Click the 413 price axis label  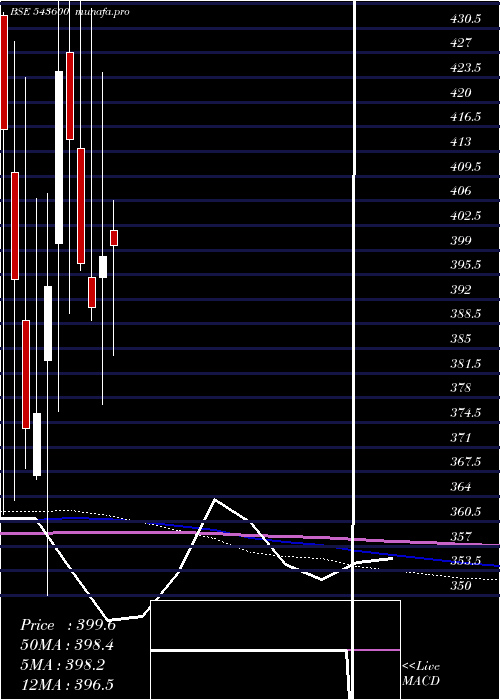coord(460,142)
